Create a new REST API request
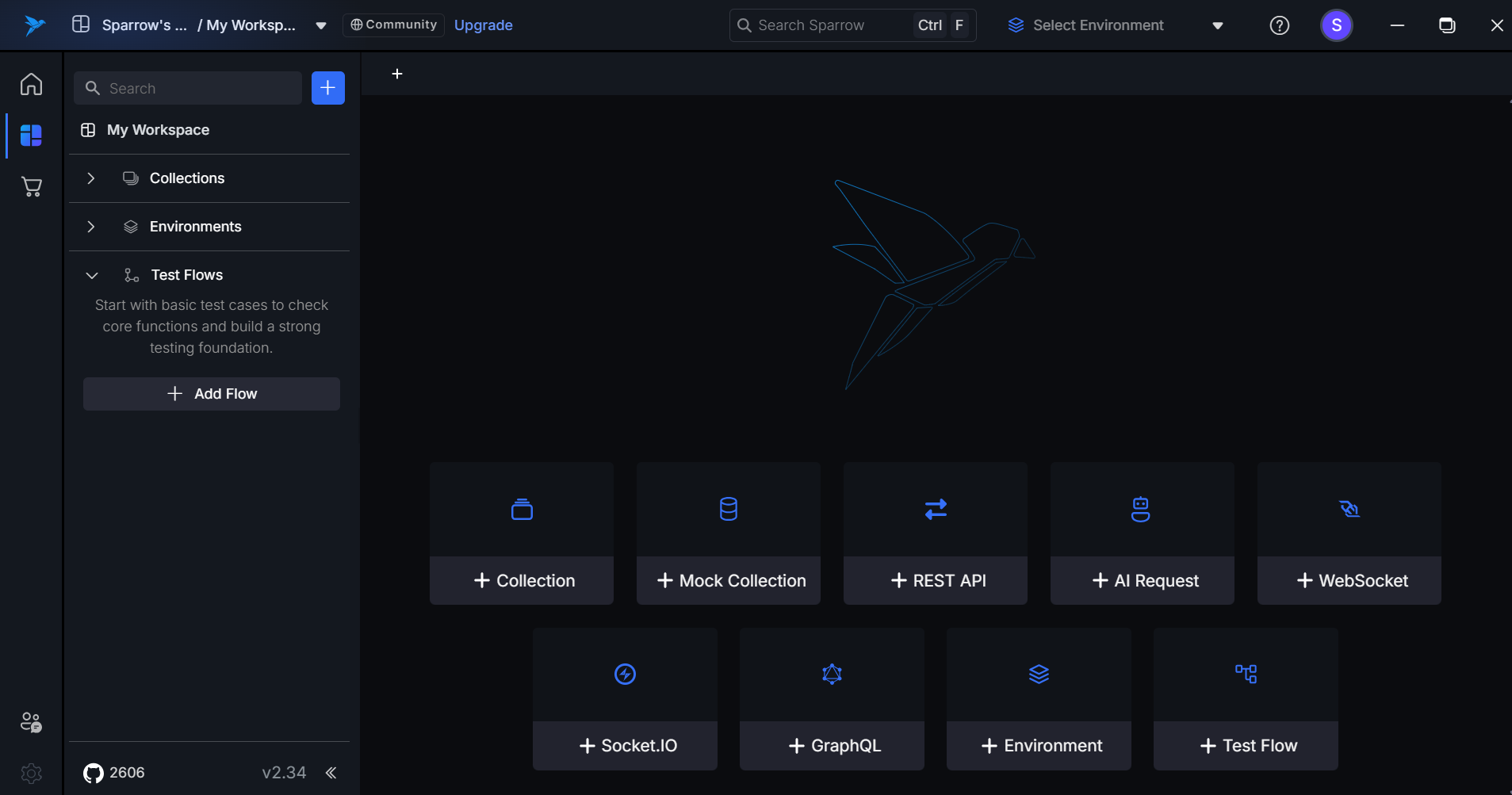 tap(936, 580)
